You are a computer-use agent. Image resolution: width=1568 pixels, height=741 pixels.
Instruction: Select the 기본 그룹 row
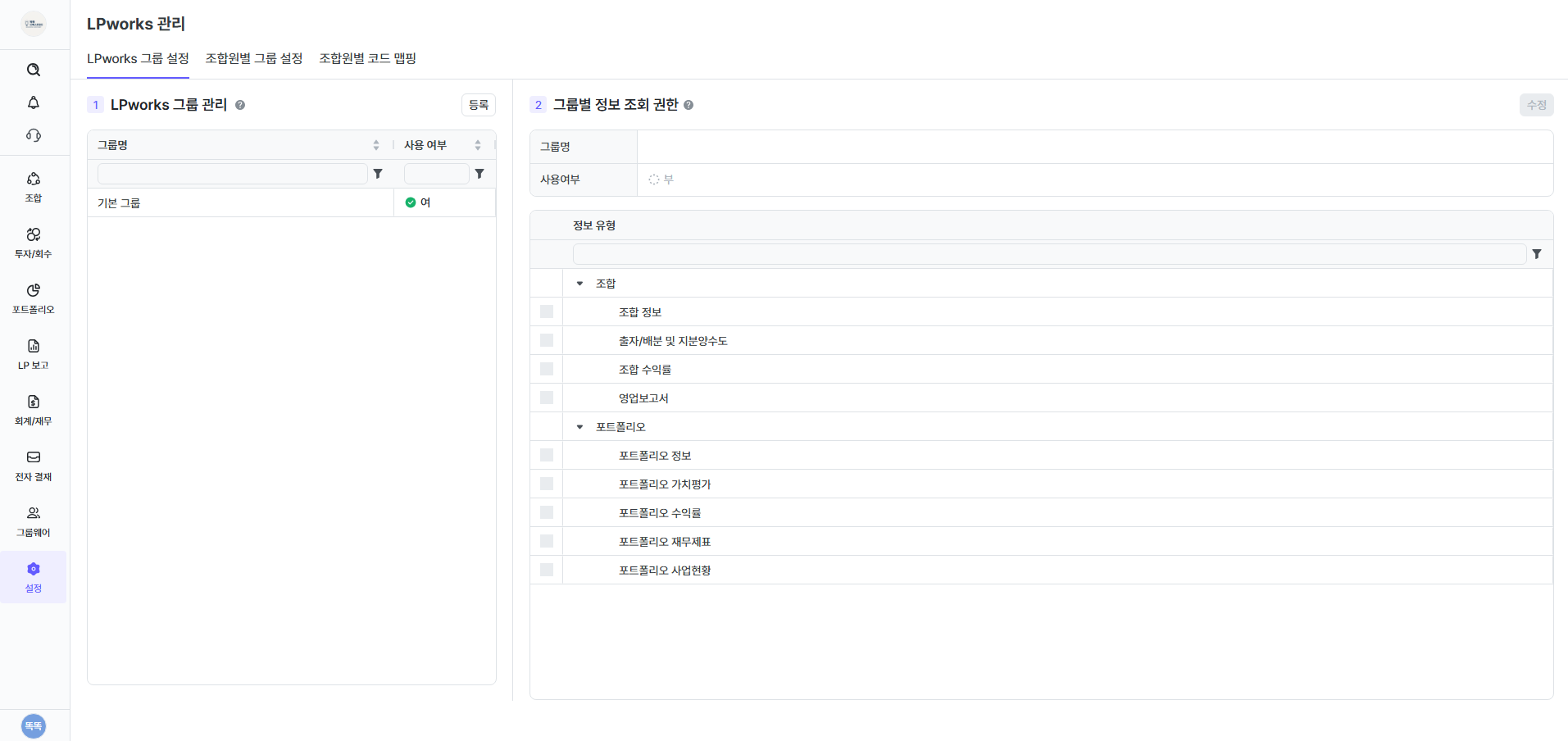click(239, 202)
